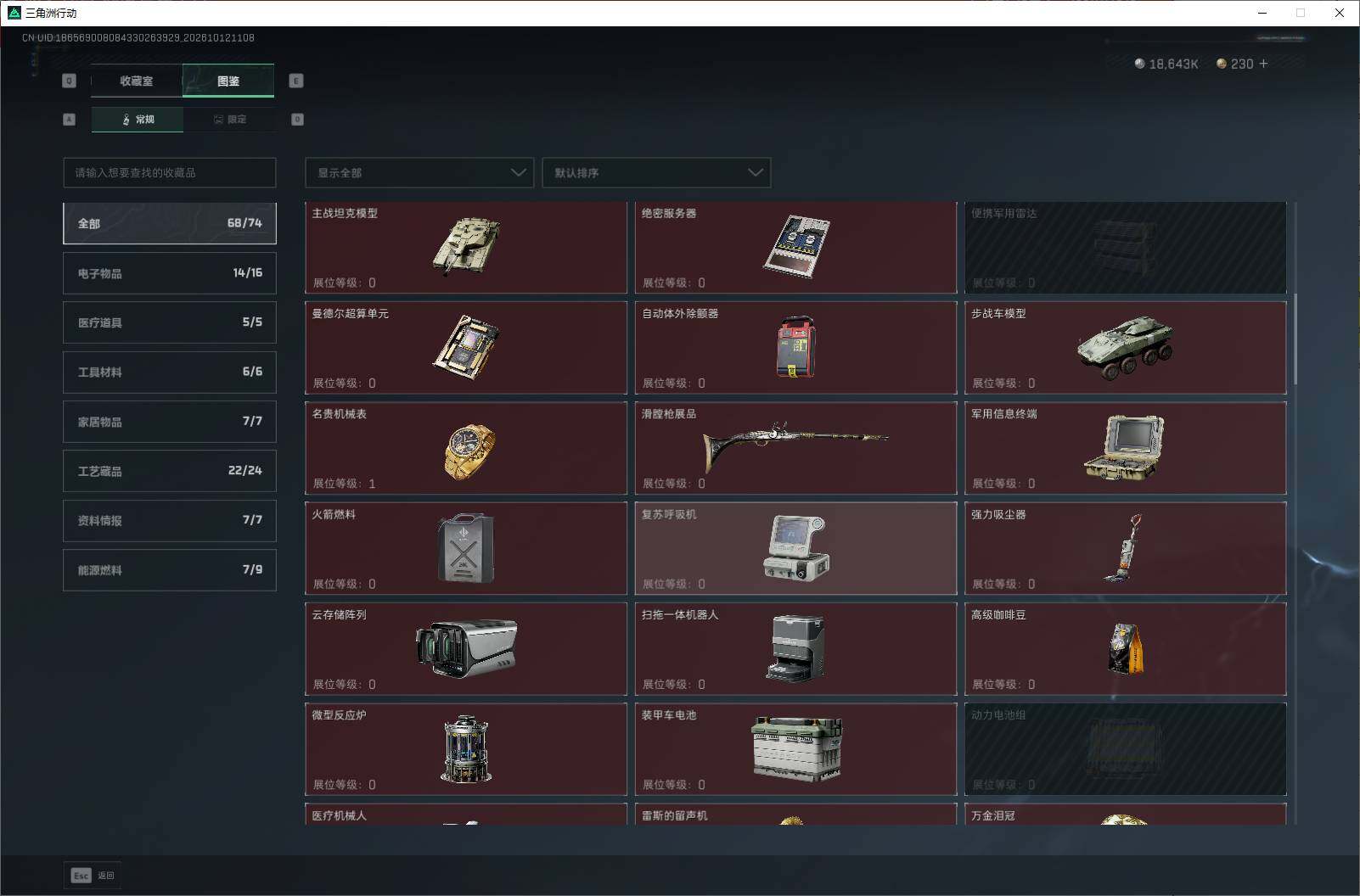Open the 复苏呼吸机 ventilator icon
Image resolution: width=1360 pixels, height=896 pixels.
pos(796,548)
